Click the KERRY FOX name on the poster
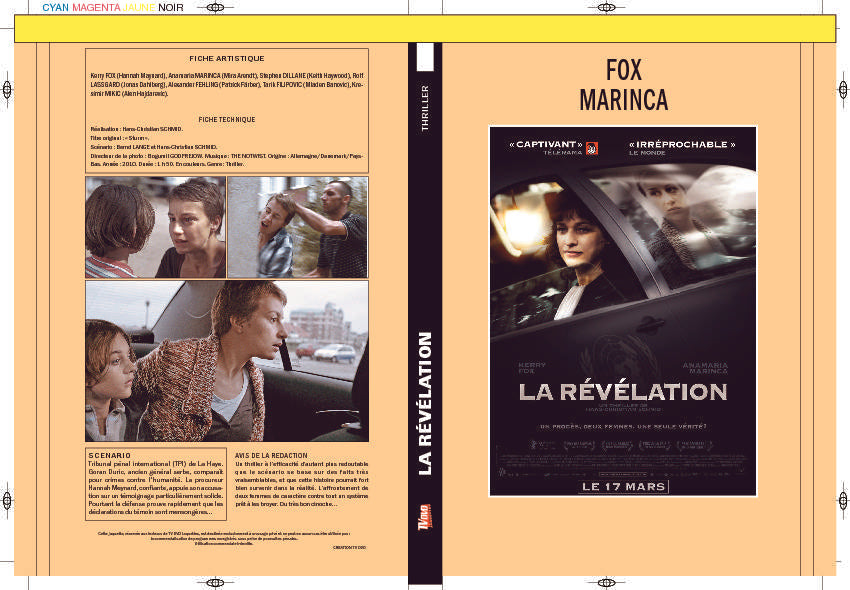 click(x=532, y=368)
